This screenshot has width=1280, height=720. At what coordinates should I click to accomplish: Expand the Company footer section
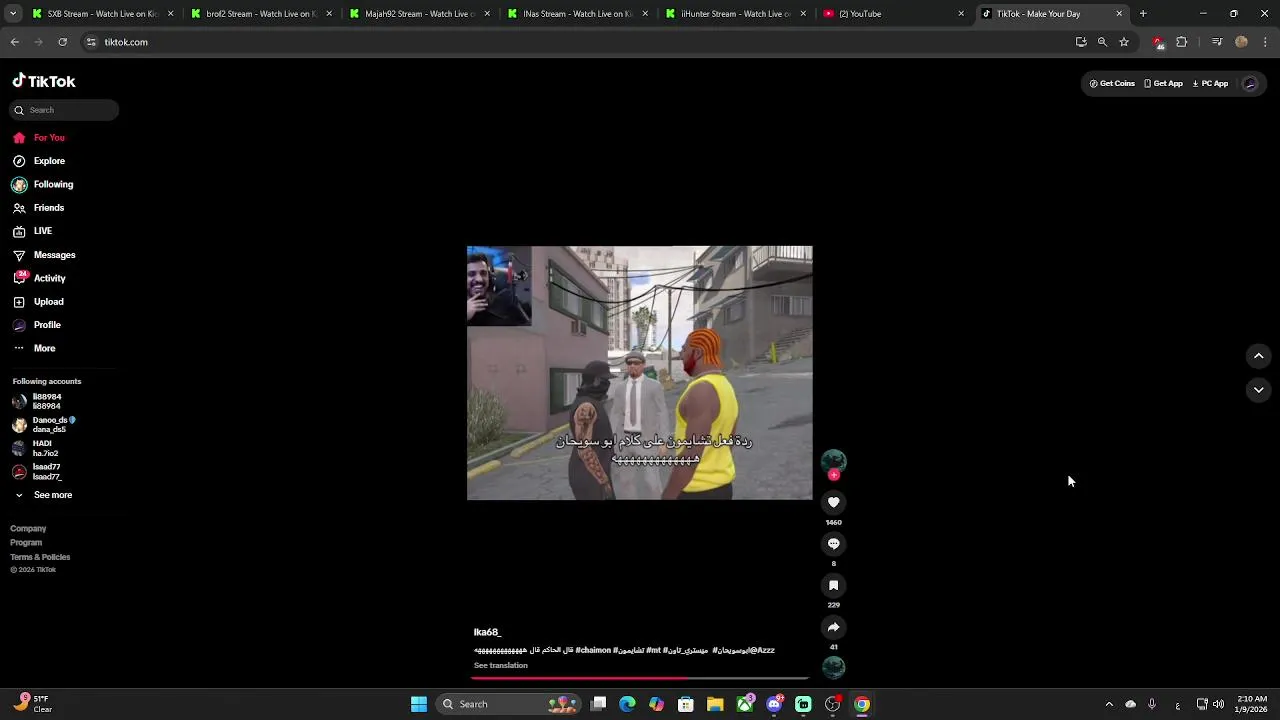pos(28,528)
